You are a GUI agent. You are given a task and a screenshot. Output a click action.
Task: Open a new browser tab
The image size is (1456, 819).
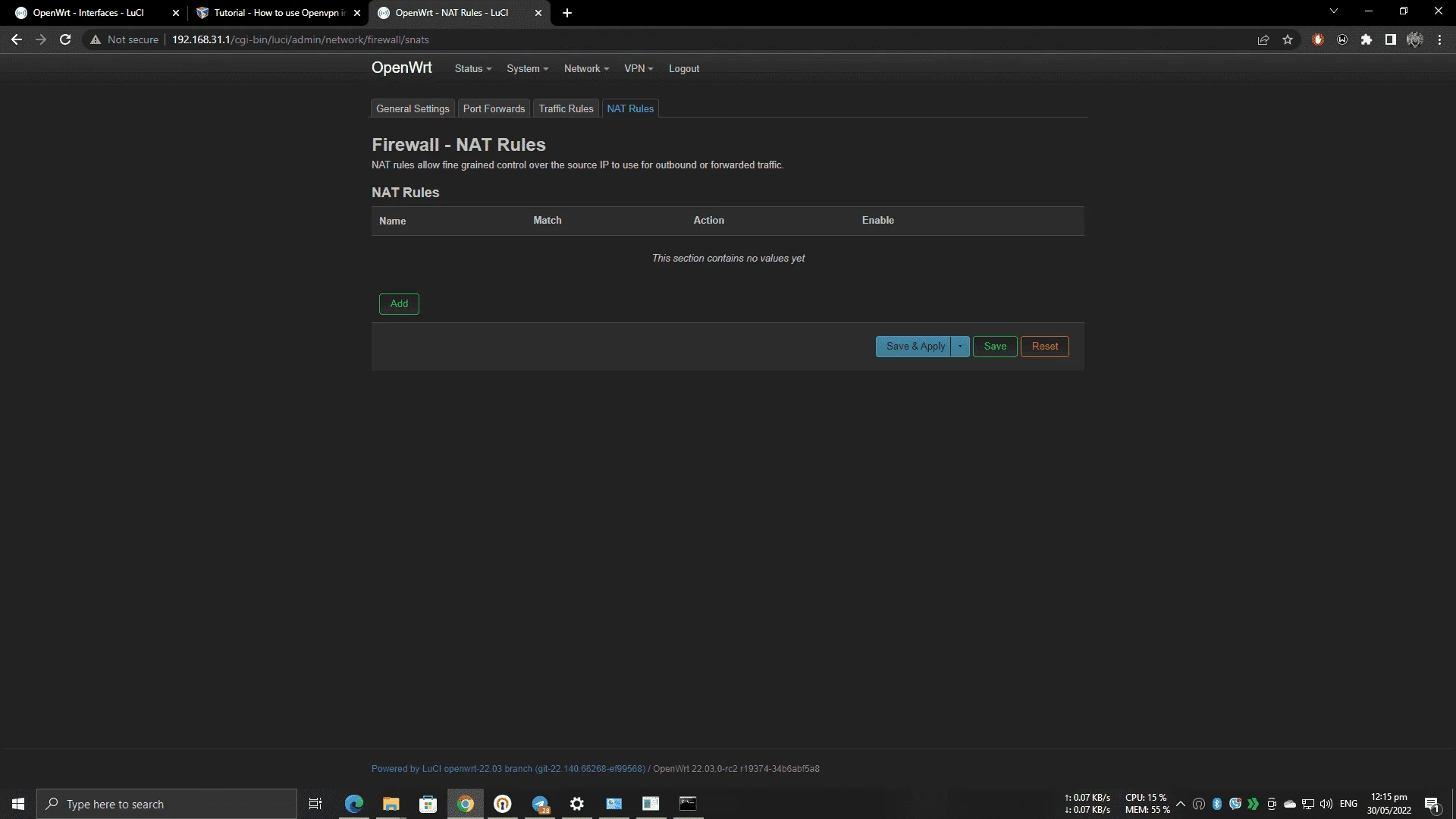pos(567,13)
